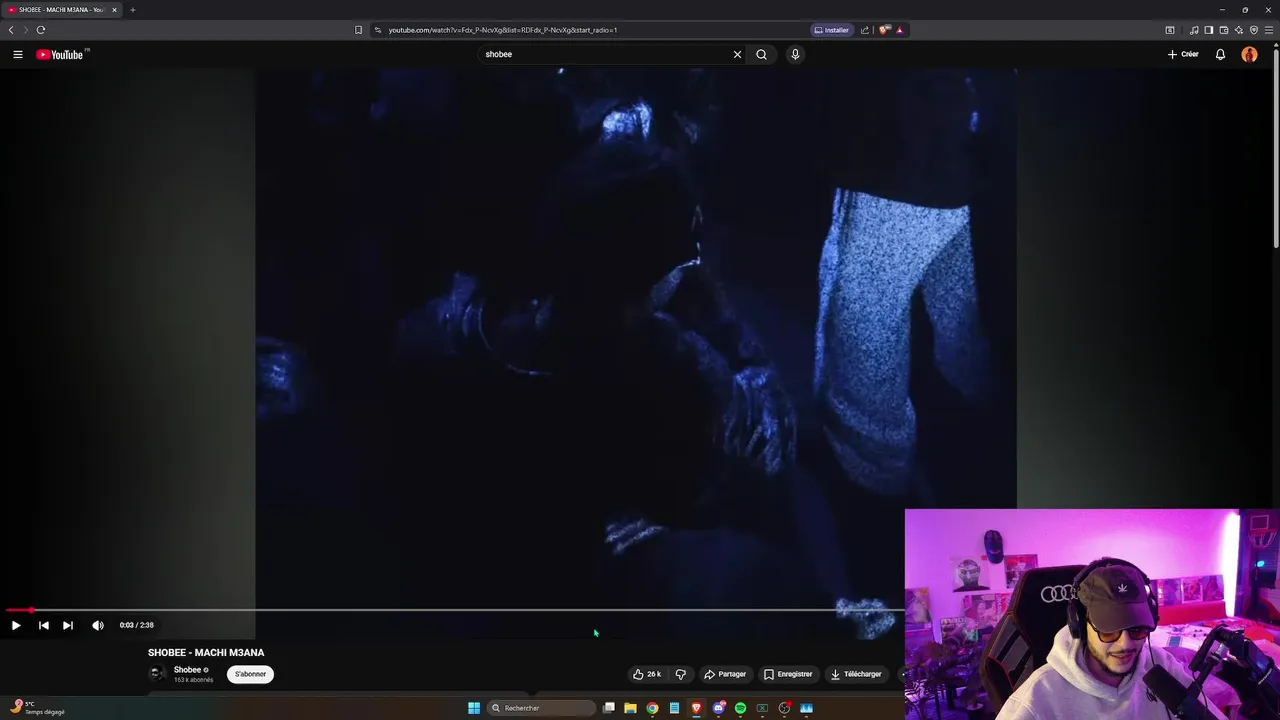Click the site settings icon in address bar
Image resolution: width=1280 pixels, height=720 pixels.
click(378, 30)
